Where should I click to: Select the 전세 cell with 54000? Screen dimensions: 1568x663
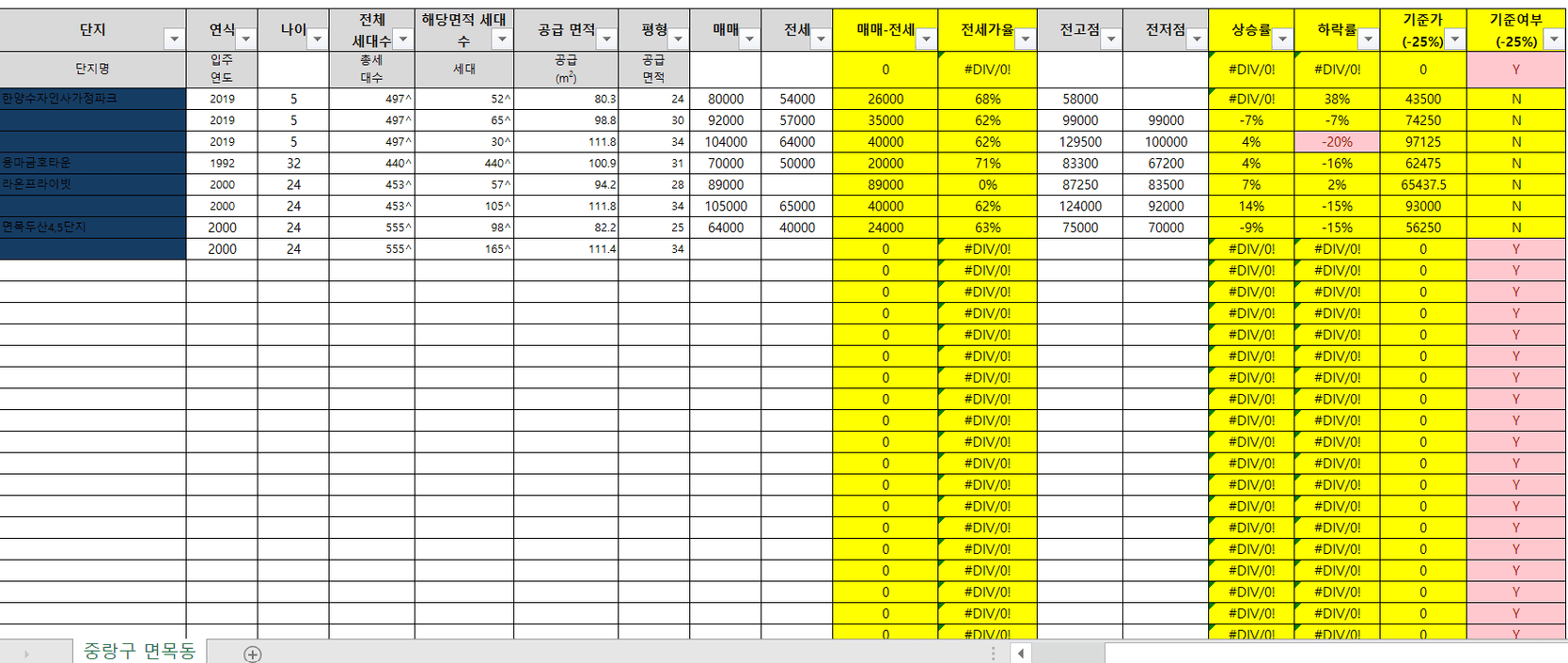click(x=797, y=99)
